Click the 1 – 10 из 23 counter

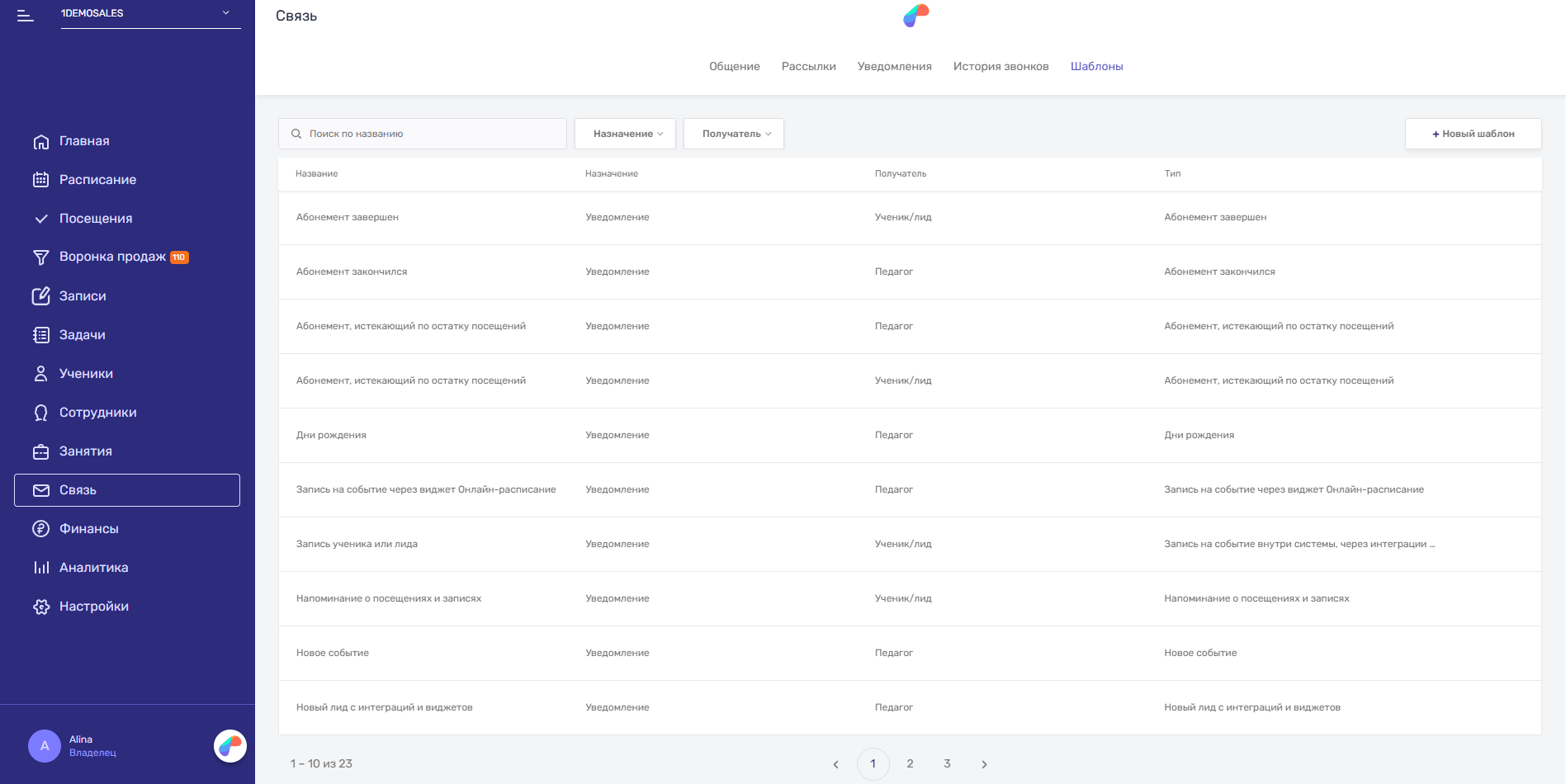coord(321,764)
